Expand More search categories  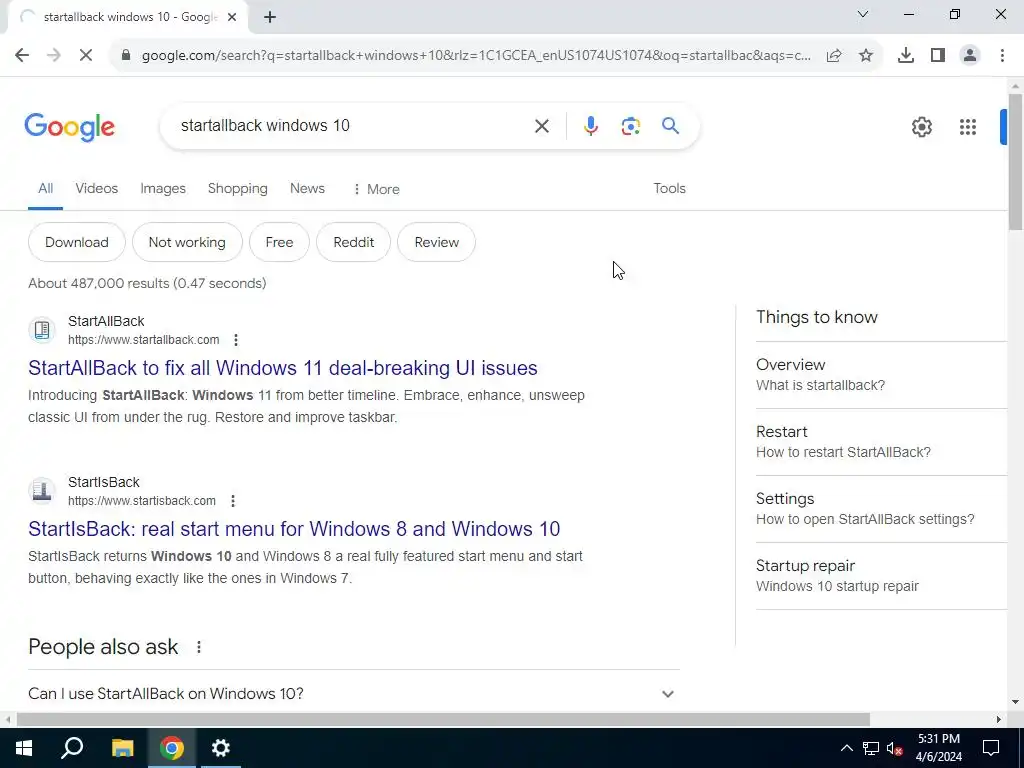tap(376, 189)
